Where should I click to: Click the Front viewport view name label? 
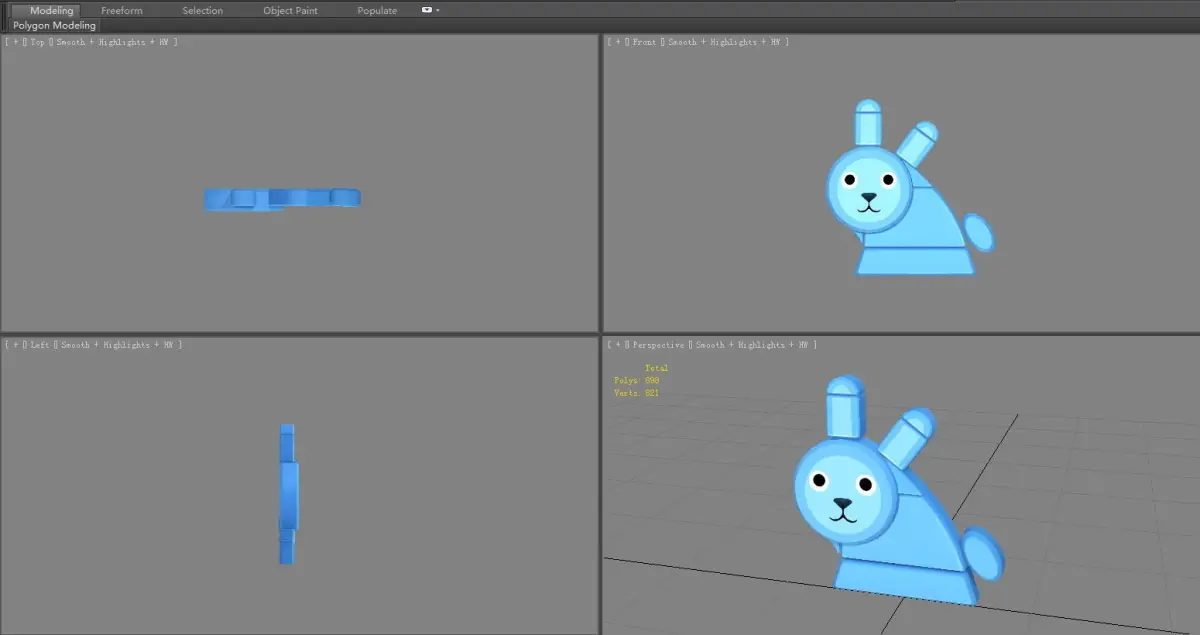pyautogui.click(x=646, y=42)
